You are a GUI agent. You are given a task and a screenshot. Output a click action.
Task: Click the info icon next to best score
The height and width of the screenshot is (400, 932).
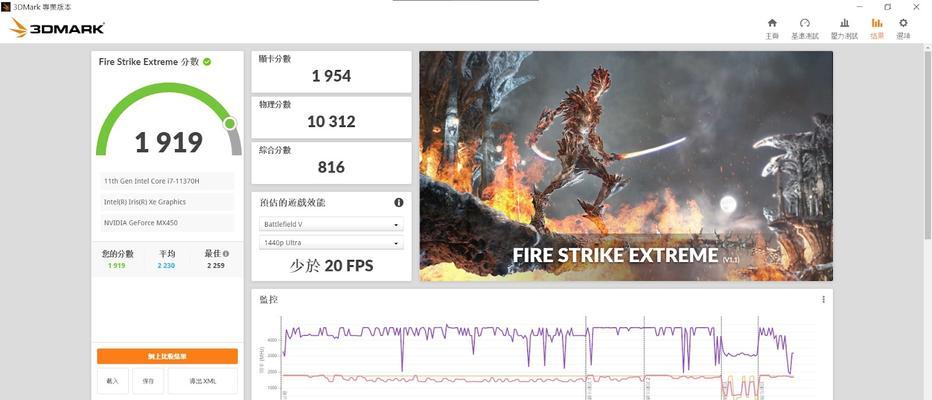point(226,254)
